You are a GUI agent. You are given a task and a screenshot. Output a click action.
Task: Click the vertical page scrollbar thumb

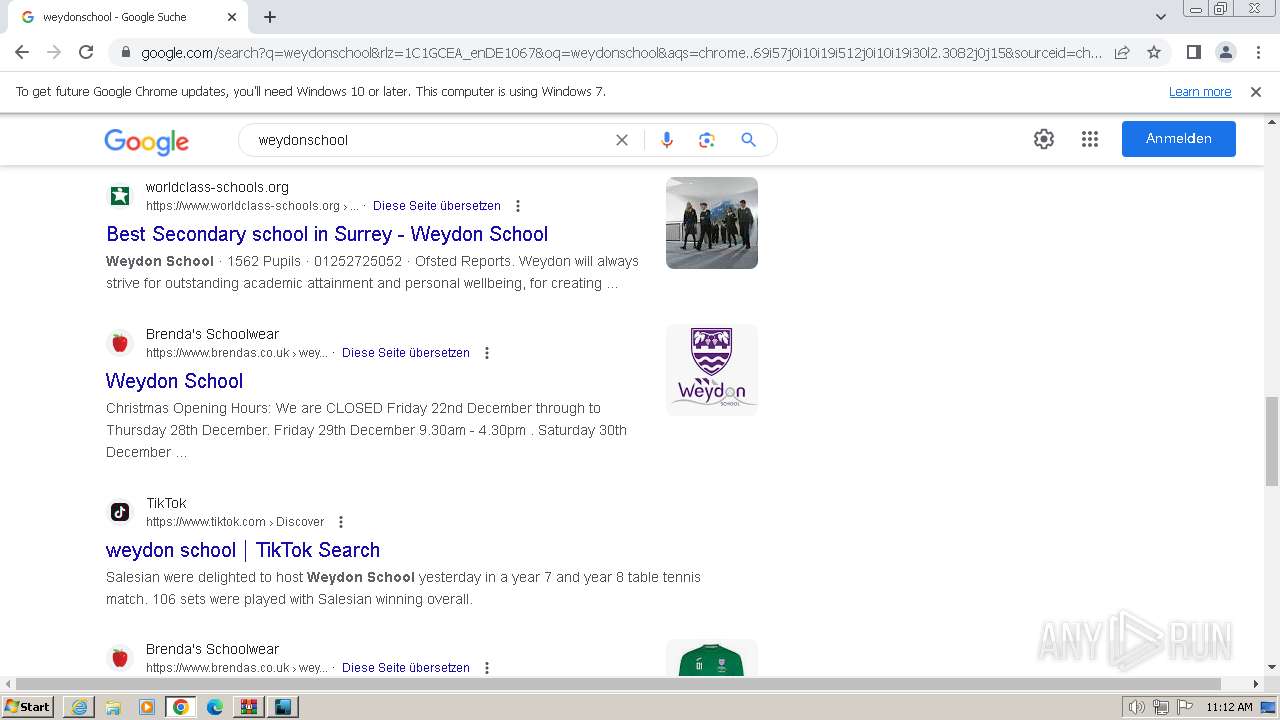click(x=1272, y=441)
